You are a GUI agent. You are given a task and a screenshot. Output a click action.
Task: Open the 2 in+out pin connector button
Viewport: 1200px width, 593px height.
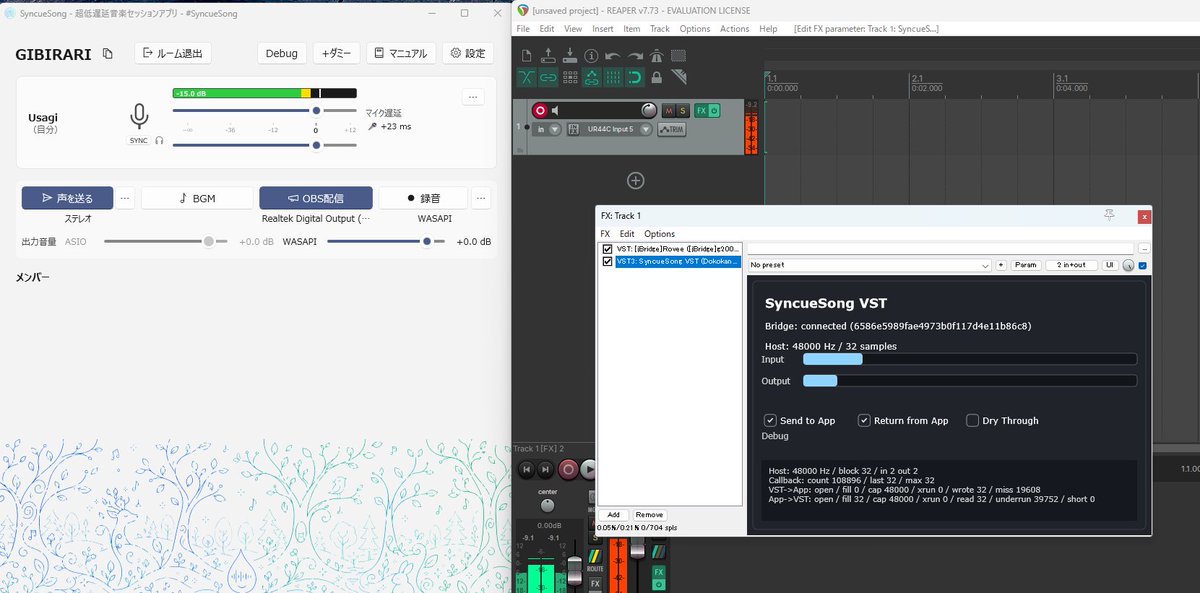click(1070, 265)
